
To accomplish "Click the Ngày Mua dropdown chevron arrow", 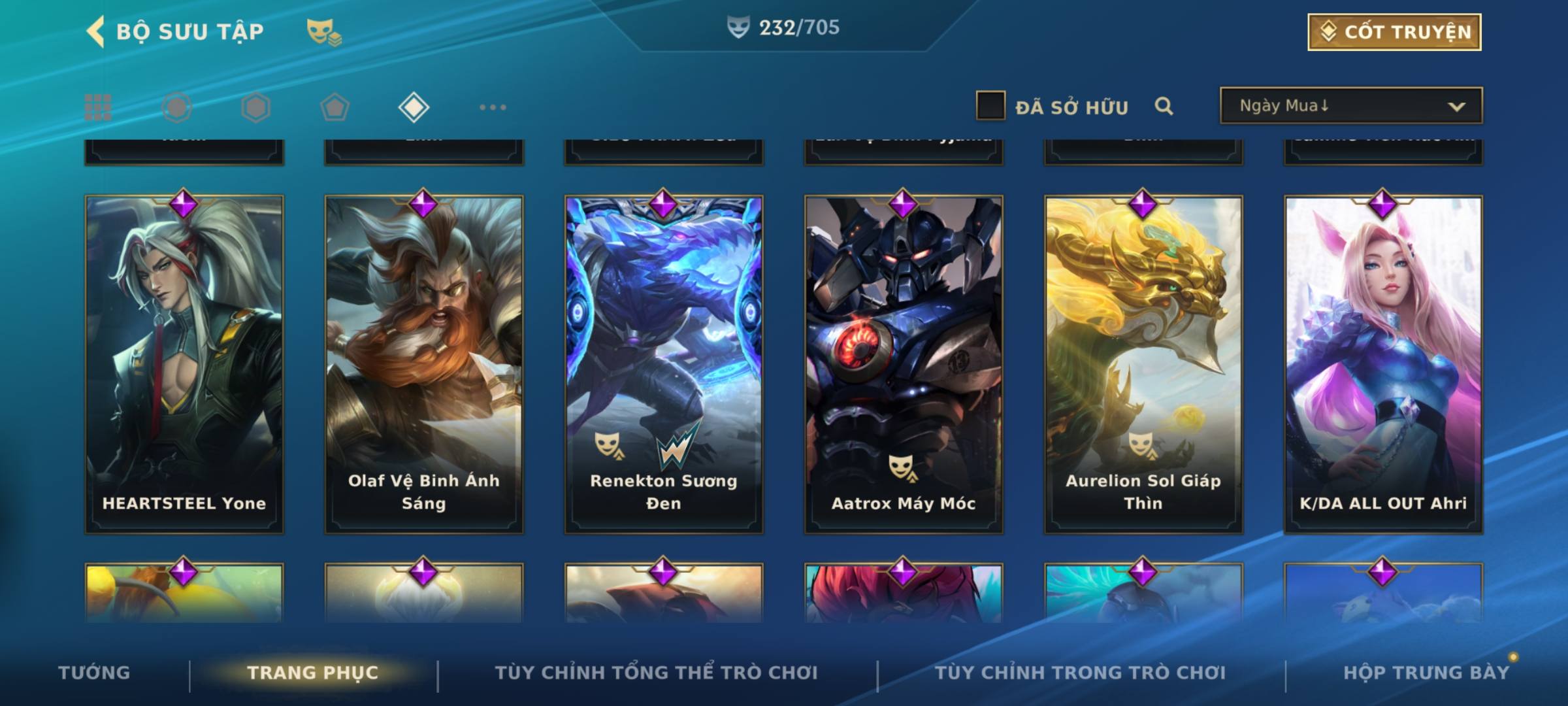I will [1456, 107].
